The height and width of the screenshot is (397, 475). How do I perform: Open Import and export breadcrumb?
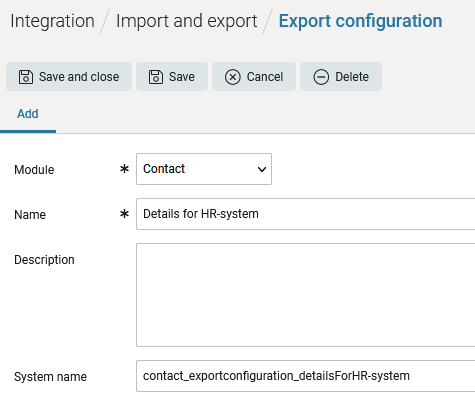(187, 21)
